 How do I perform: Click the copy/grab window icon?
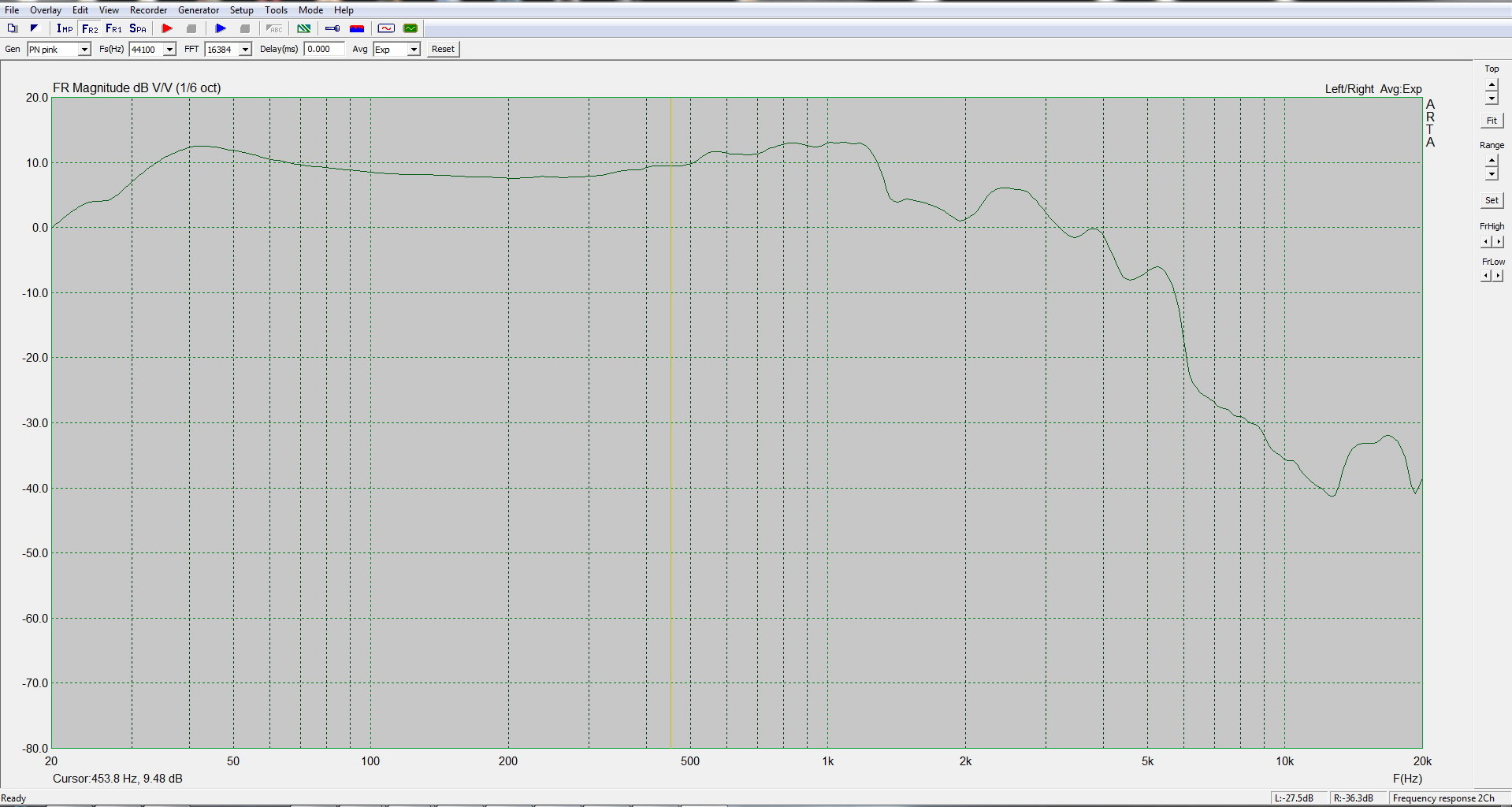34,28
